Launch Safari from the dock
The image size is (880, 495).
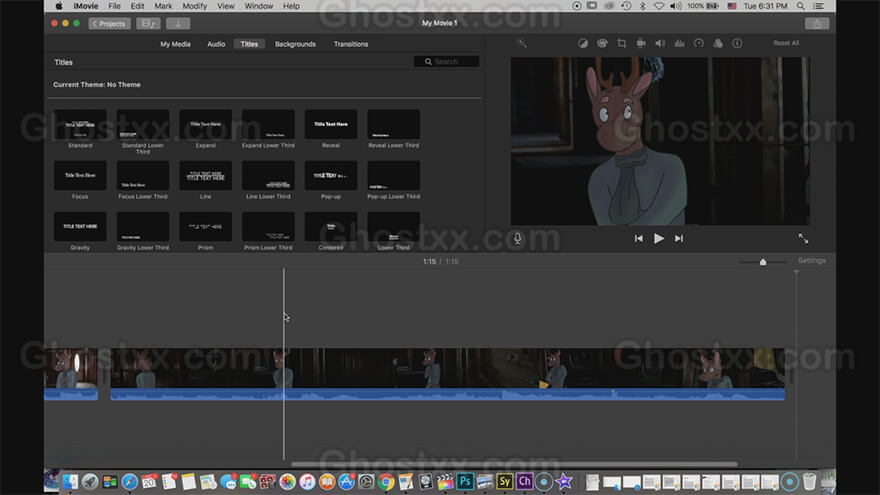pos(130,482)
